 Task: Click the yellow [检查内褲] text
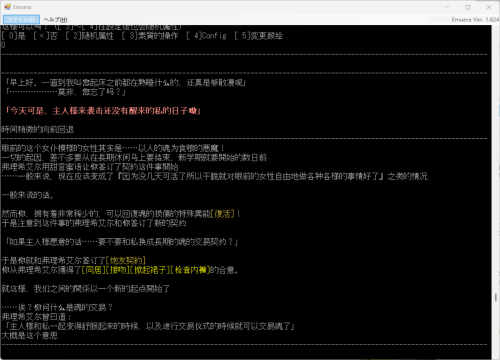[190, 270]
